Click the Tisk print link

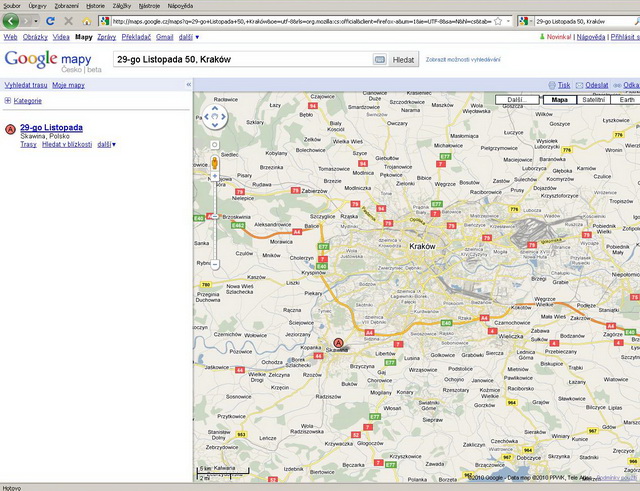(x=564, y=85)
